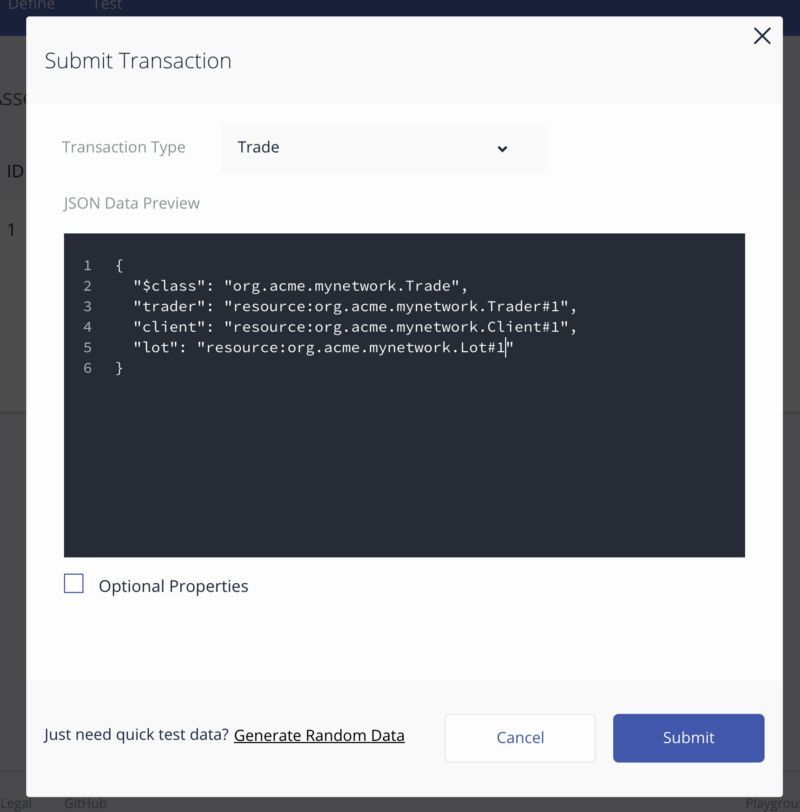Select the Trade value in type field
Screen dimensions: 800x812
pyautogui.click(x=258, y=147)
